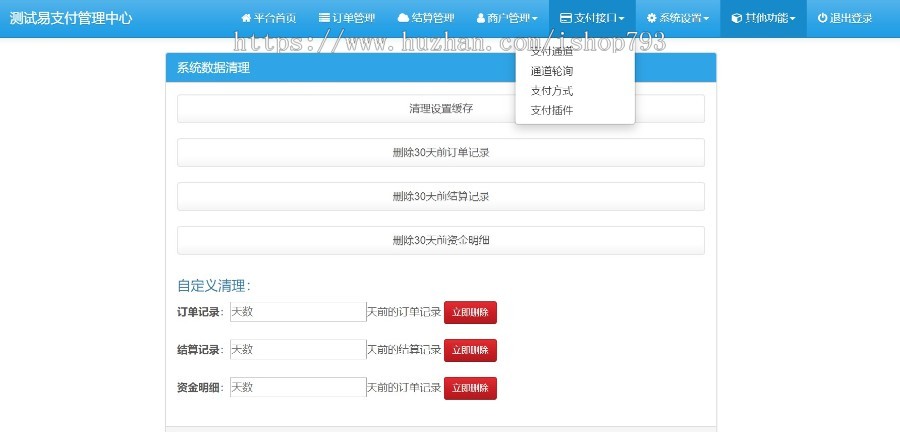
Task: Expand the 系统设置 dropdown caret
Action: (706, 19)
